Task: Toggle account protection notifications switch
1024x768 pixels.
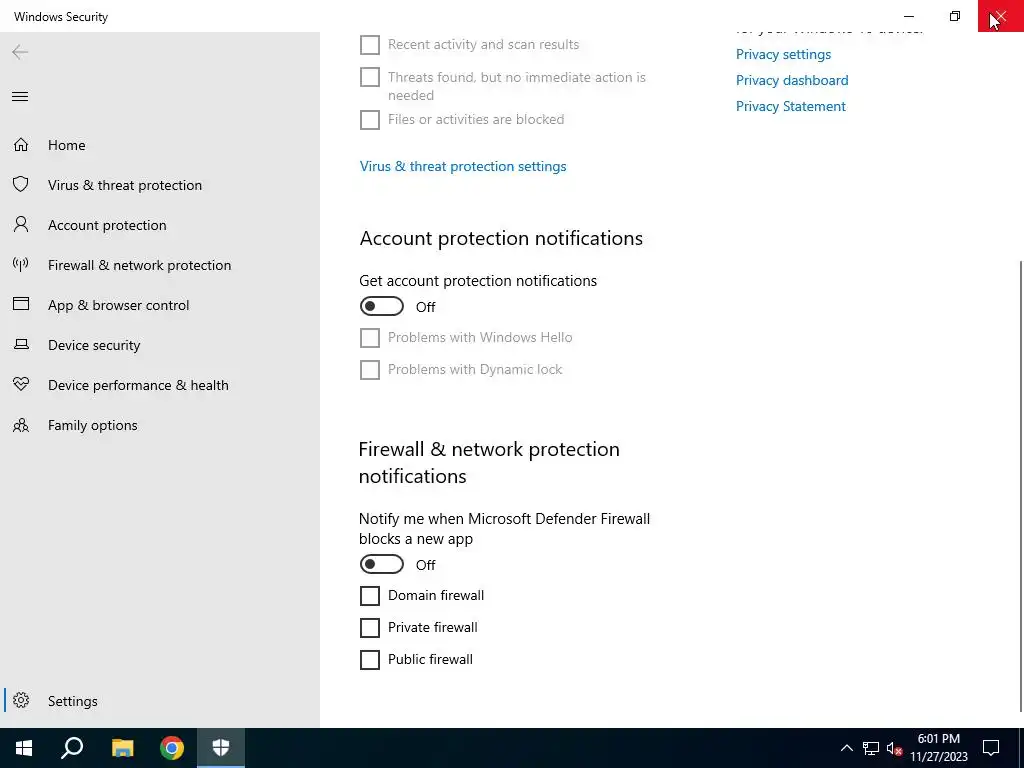Action: tap(381, 306)
